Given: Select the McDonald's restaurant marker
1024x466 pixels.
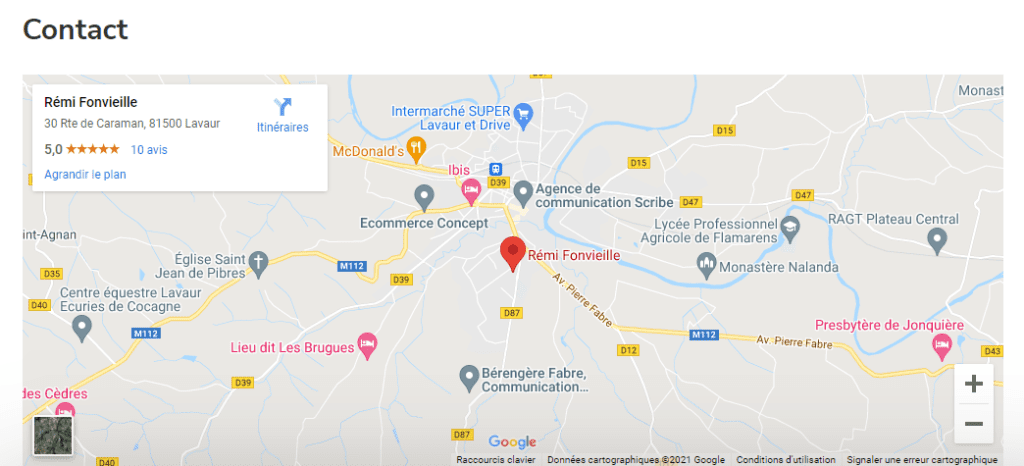Looking at the screenshot, I should coord(416,151).
